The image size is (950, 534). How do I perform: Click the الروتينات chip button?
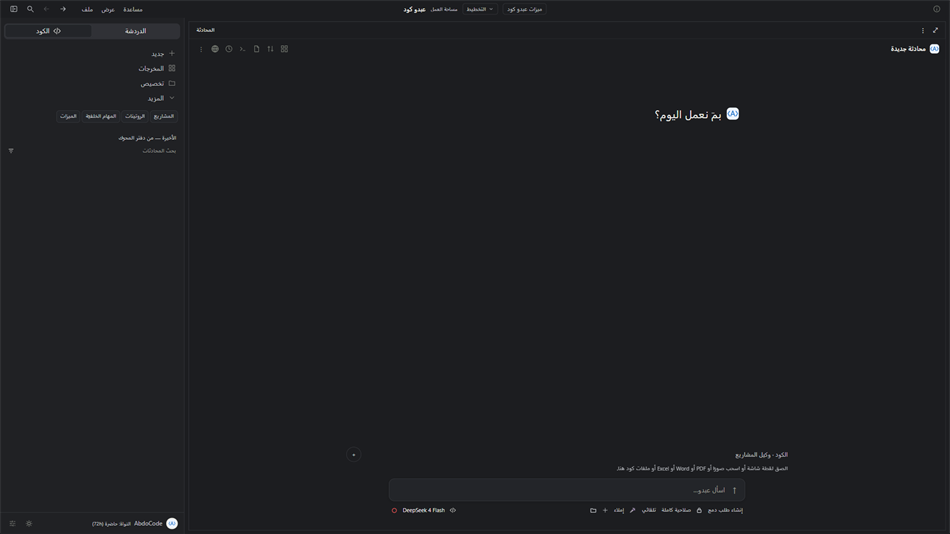click(x=135, y=116)
